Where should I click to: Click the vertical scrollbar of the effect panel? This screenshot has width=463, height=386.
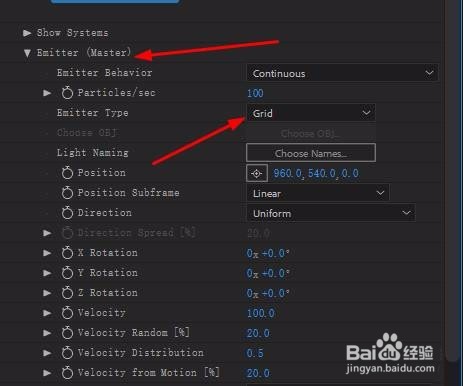(x=452, y=180)
